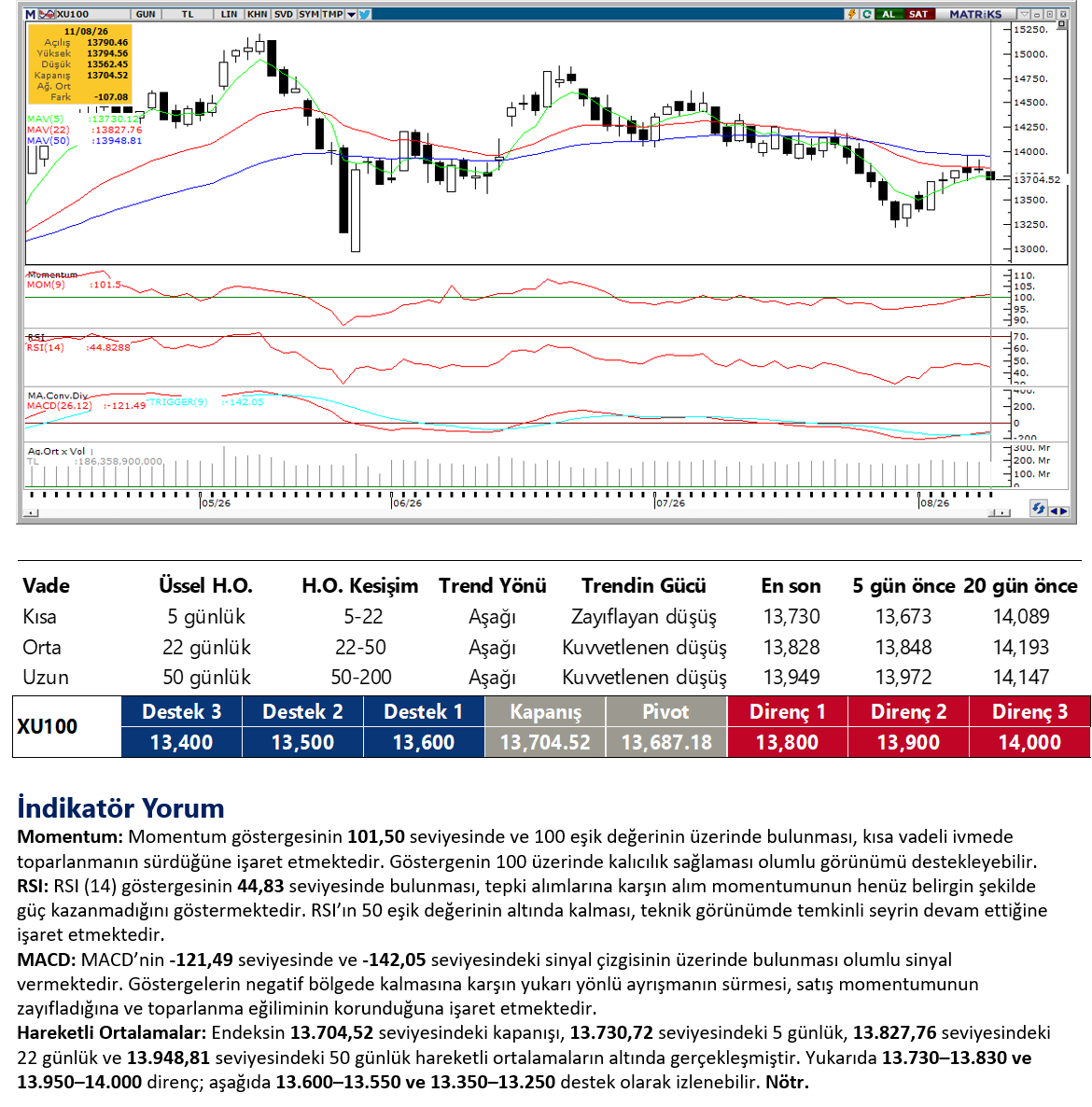Click the XU100 symbol field
The image size is (1092, 1107).
[92, 14]
